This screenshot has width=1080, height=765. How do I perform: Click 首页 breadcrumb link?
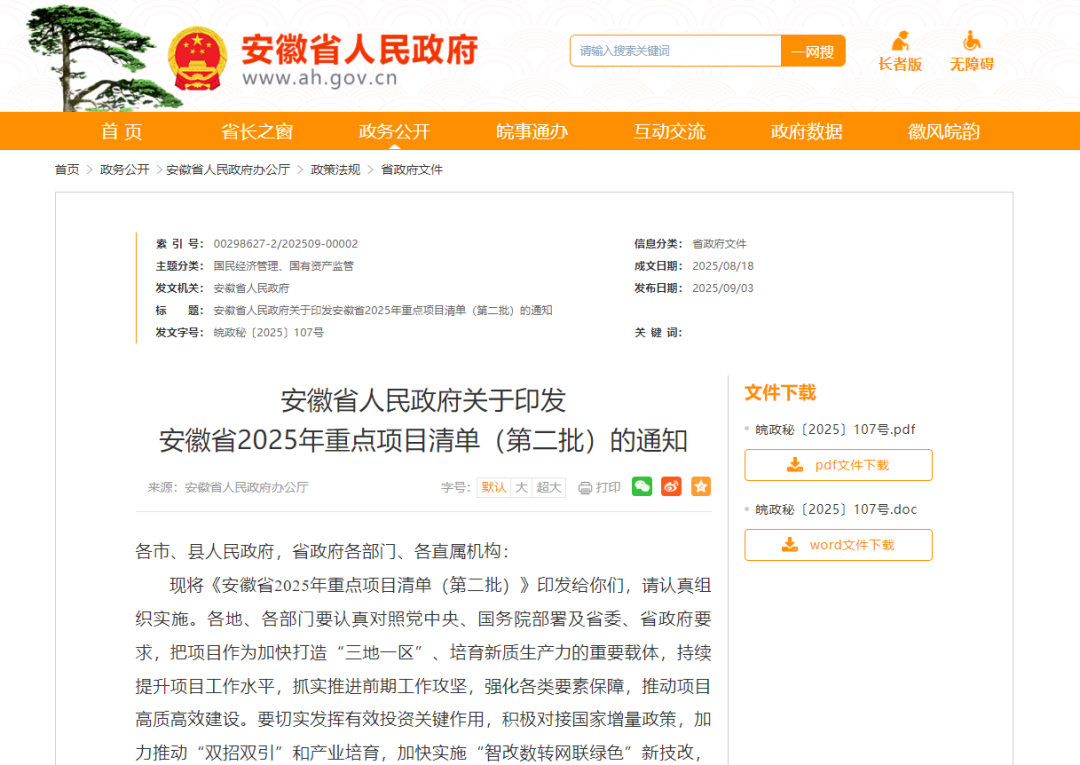(67, 169)
